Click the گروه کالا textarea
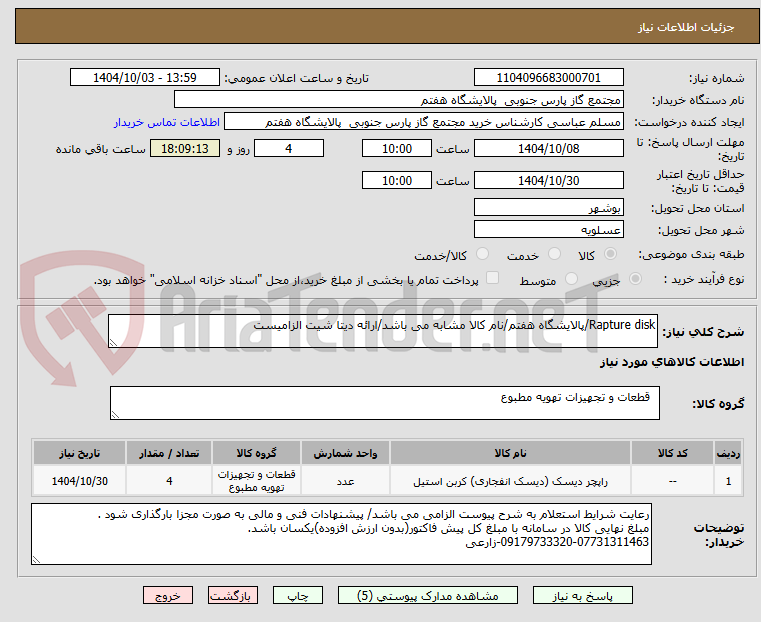Screen dimensions: 761x622 pyautogui.click(x=384, y=403)
